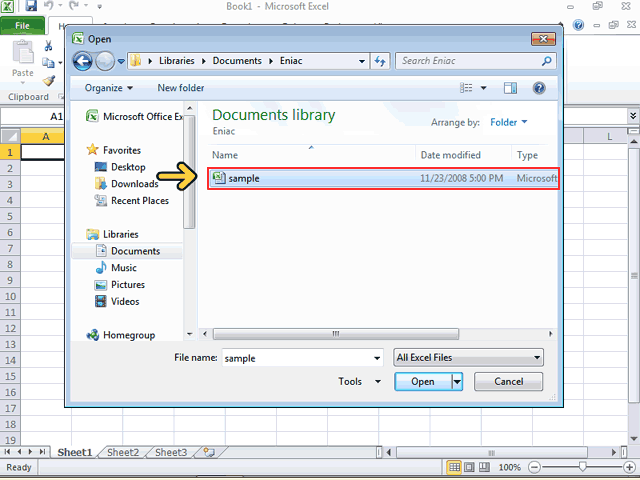640x480 pixels.
Task: Click the Change your view icon
Action: tap(466, 88)
